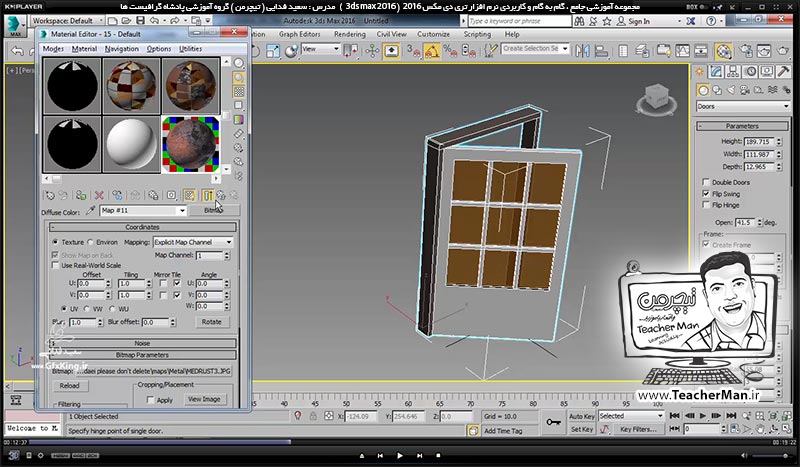Open the Navigation menu in Material Editor
800x467 pixels.
point(121,49)
